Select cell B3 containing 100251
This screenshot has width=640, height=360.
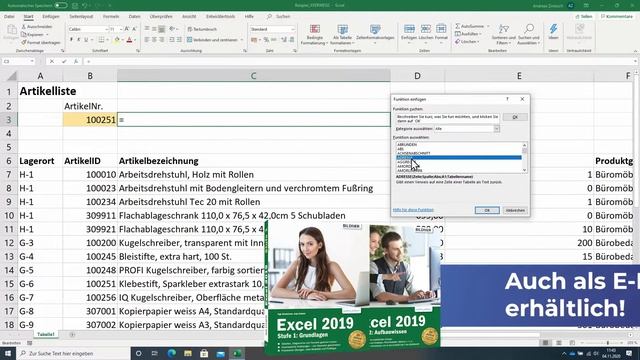point(90,120)
